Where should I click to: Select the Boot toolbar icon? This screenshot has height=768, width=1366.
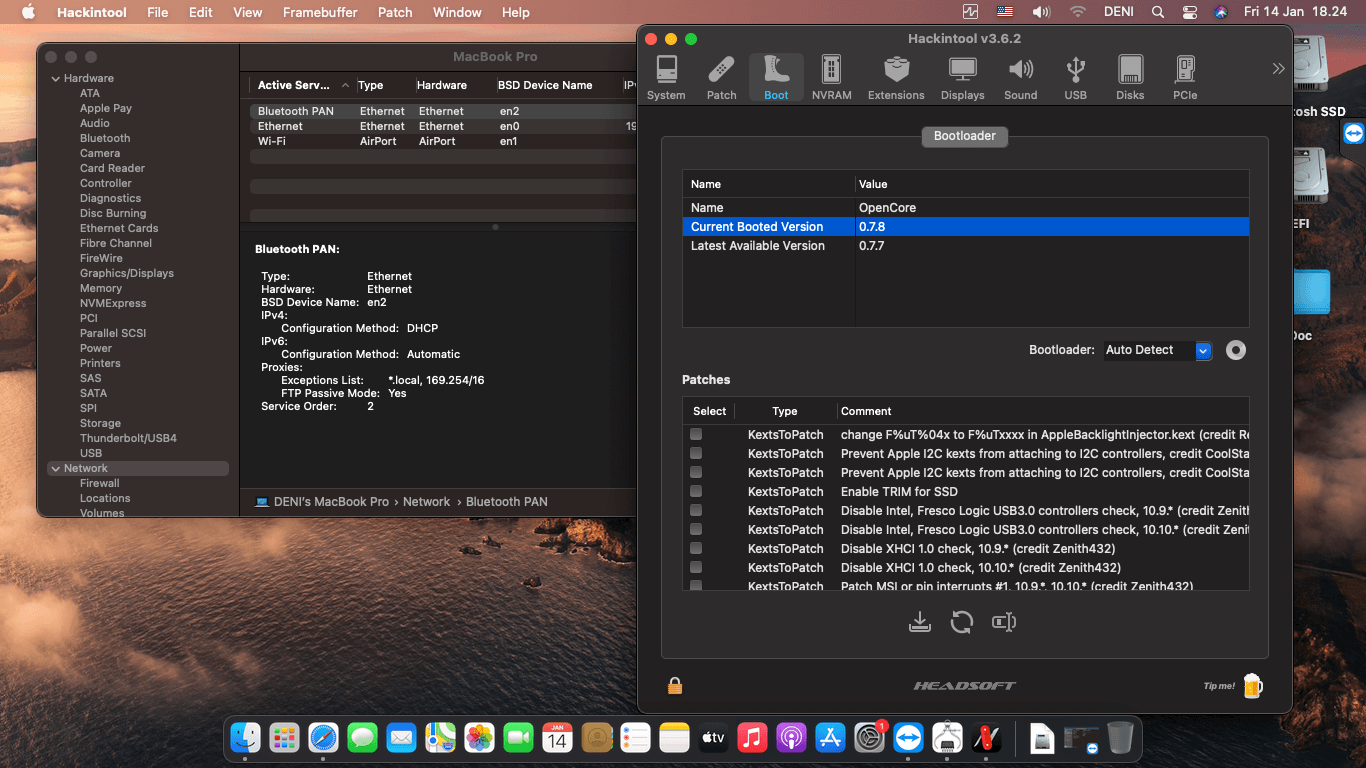(x=776, y=78)
